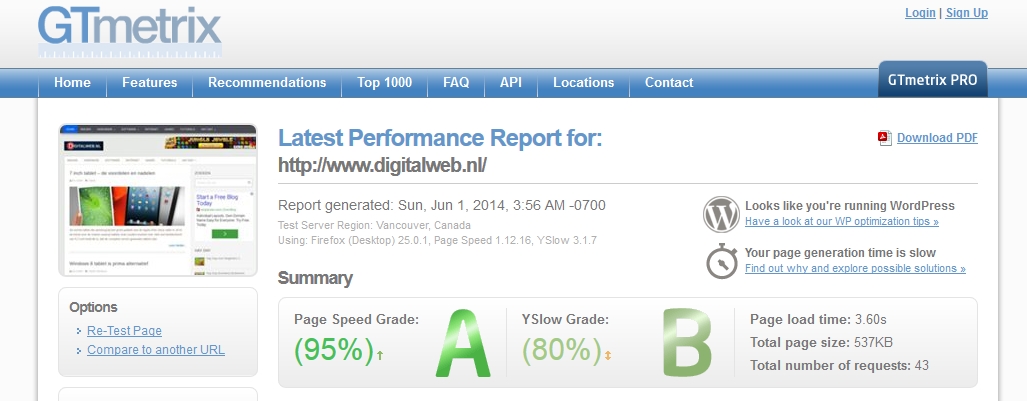Click the Options panel heading
Screen dimensions: 1027x401
[x=94, y=307]
